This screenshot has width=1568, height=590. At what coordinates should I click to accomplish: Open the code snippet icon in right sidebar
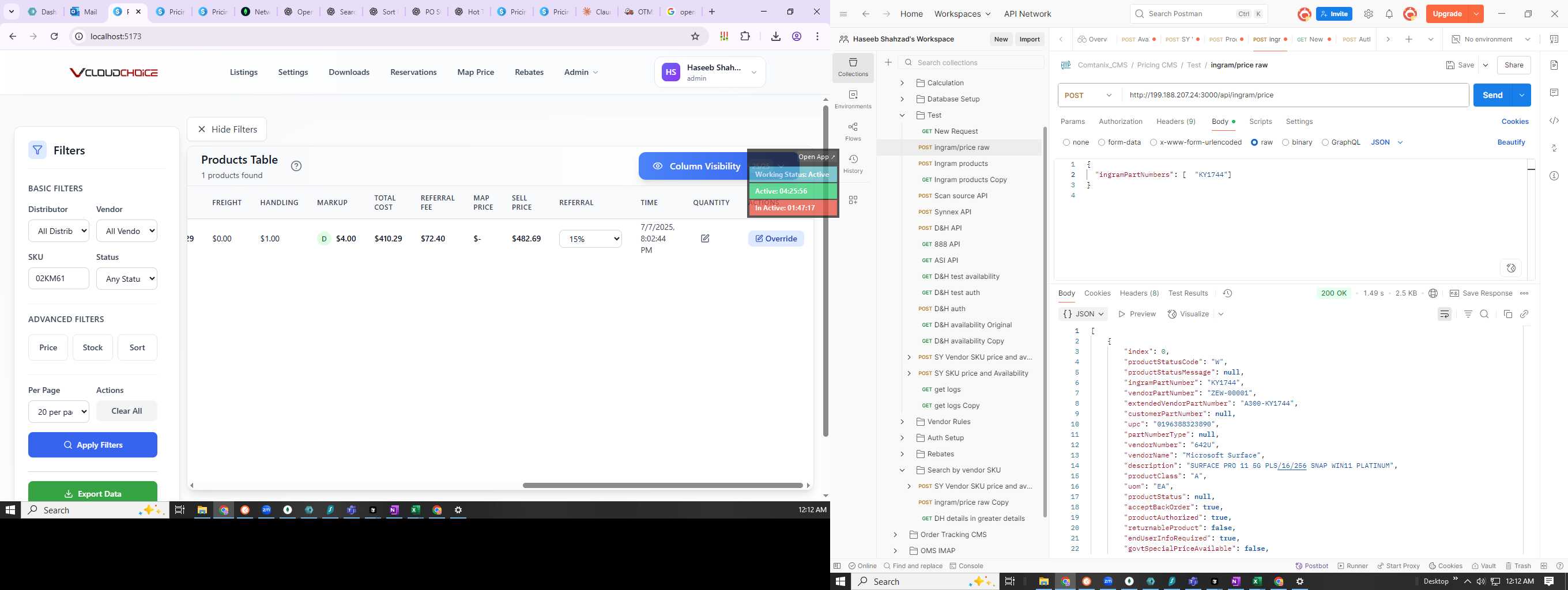pos(1554,120)
